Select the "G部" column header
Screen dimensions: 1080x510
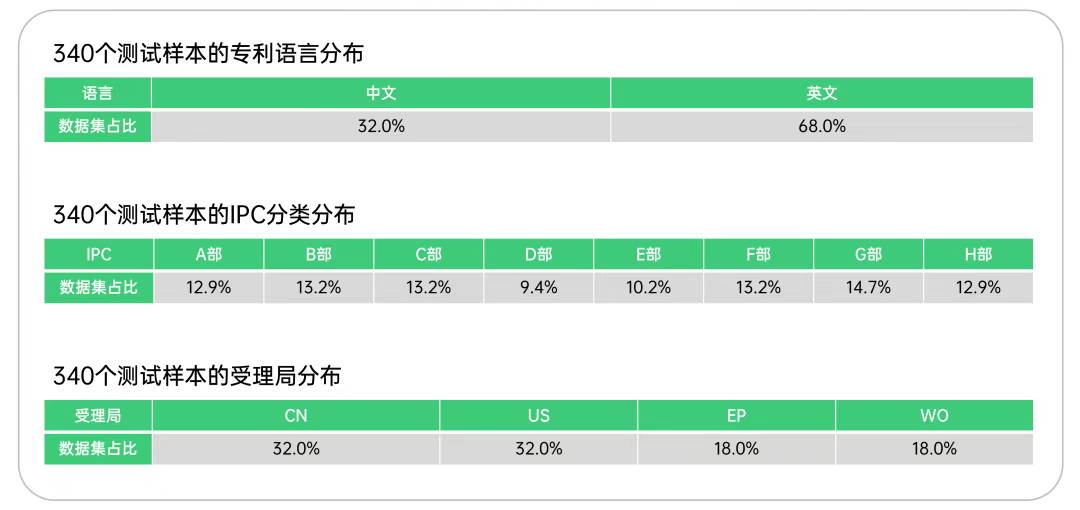(868, 255)
